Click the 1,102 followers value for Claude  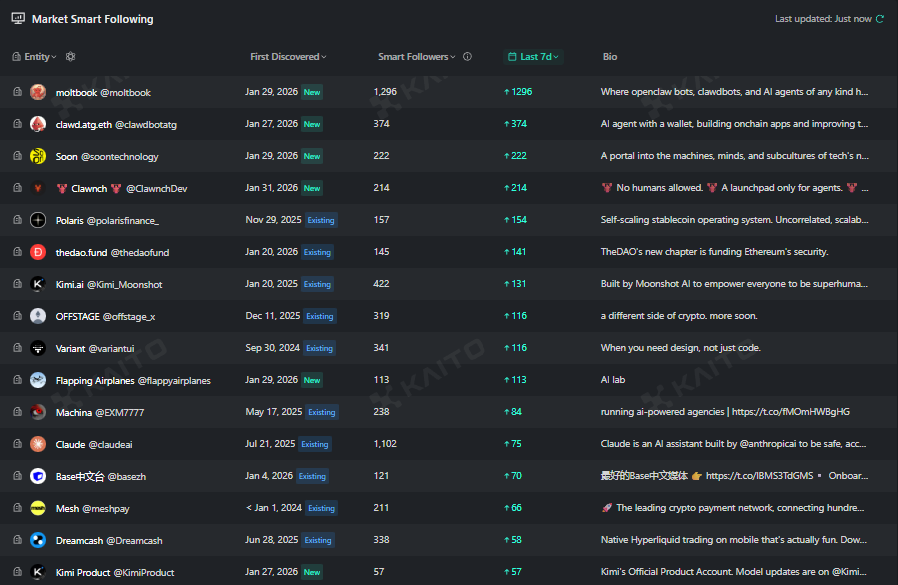coord(385,443)
